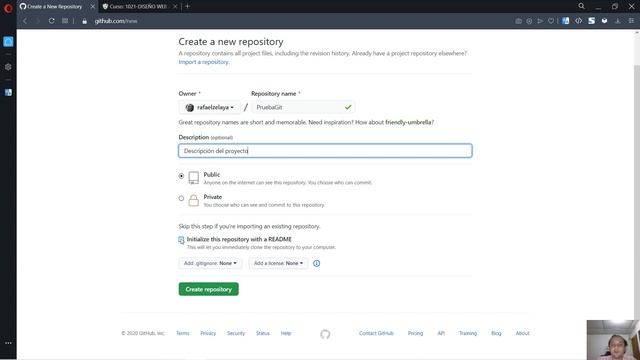The height and width of the screenshot is (360, 640).
Task: Click the padlock site security icon
Action: (84, 21)
